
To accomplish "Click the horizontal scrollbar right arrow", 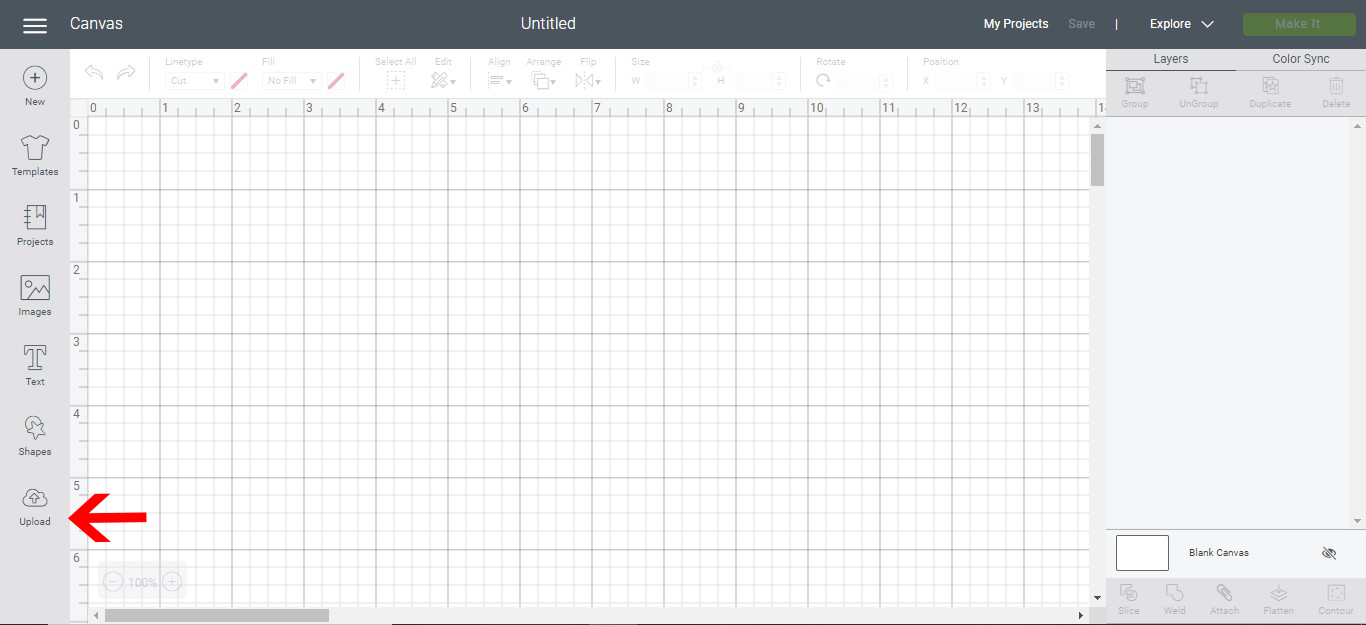I will (1081, 616).
